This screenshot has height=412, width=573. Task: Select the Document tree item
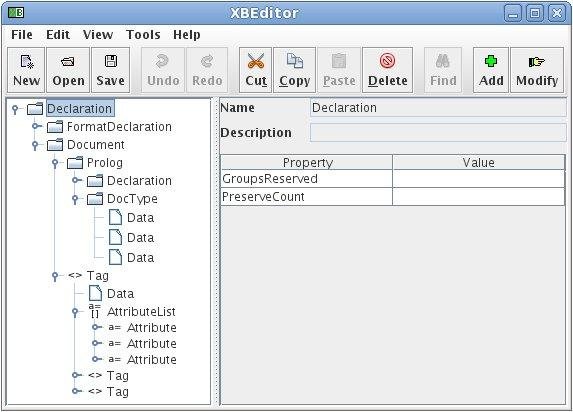coord(96,145)
